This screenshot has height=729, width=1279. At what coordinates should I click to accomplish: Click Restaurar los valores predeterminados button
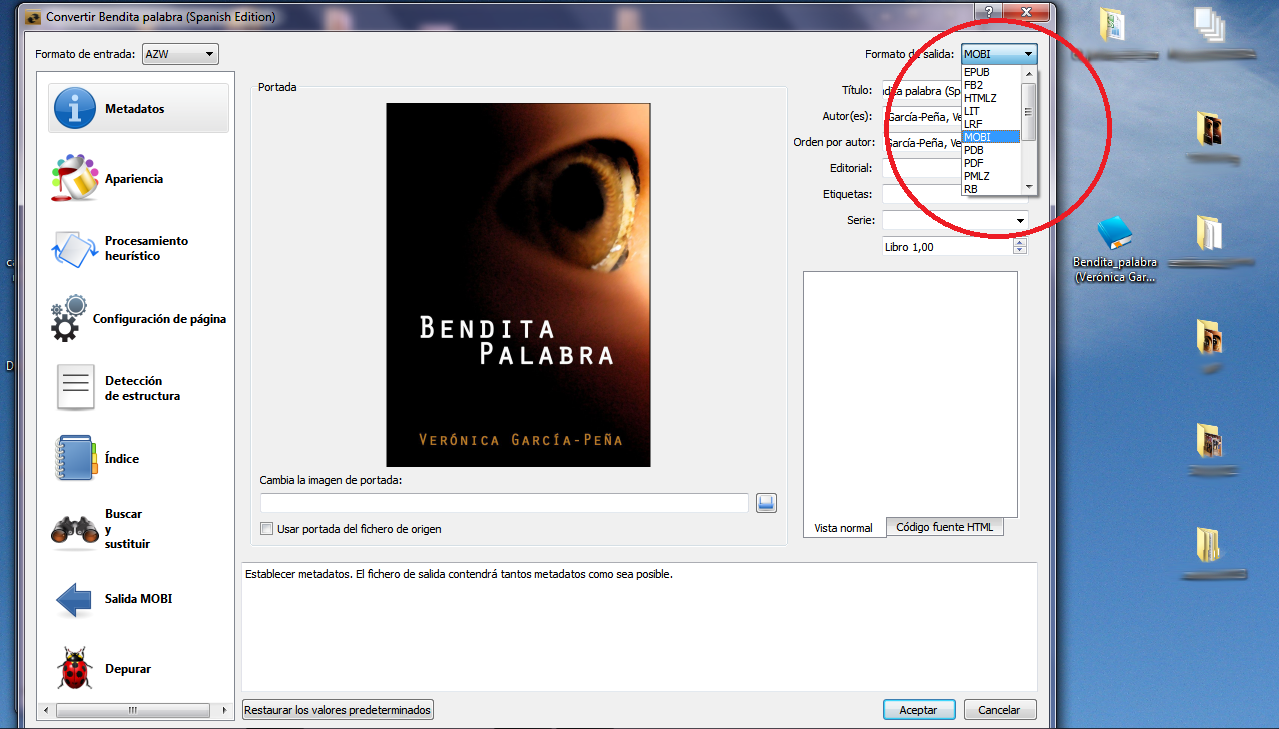[338, 710]
